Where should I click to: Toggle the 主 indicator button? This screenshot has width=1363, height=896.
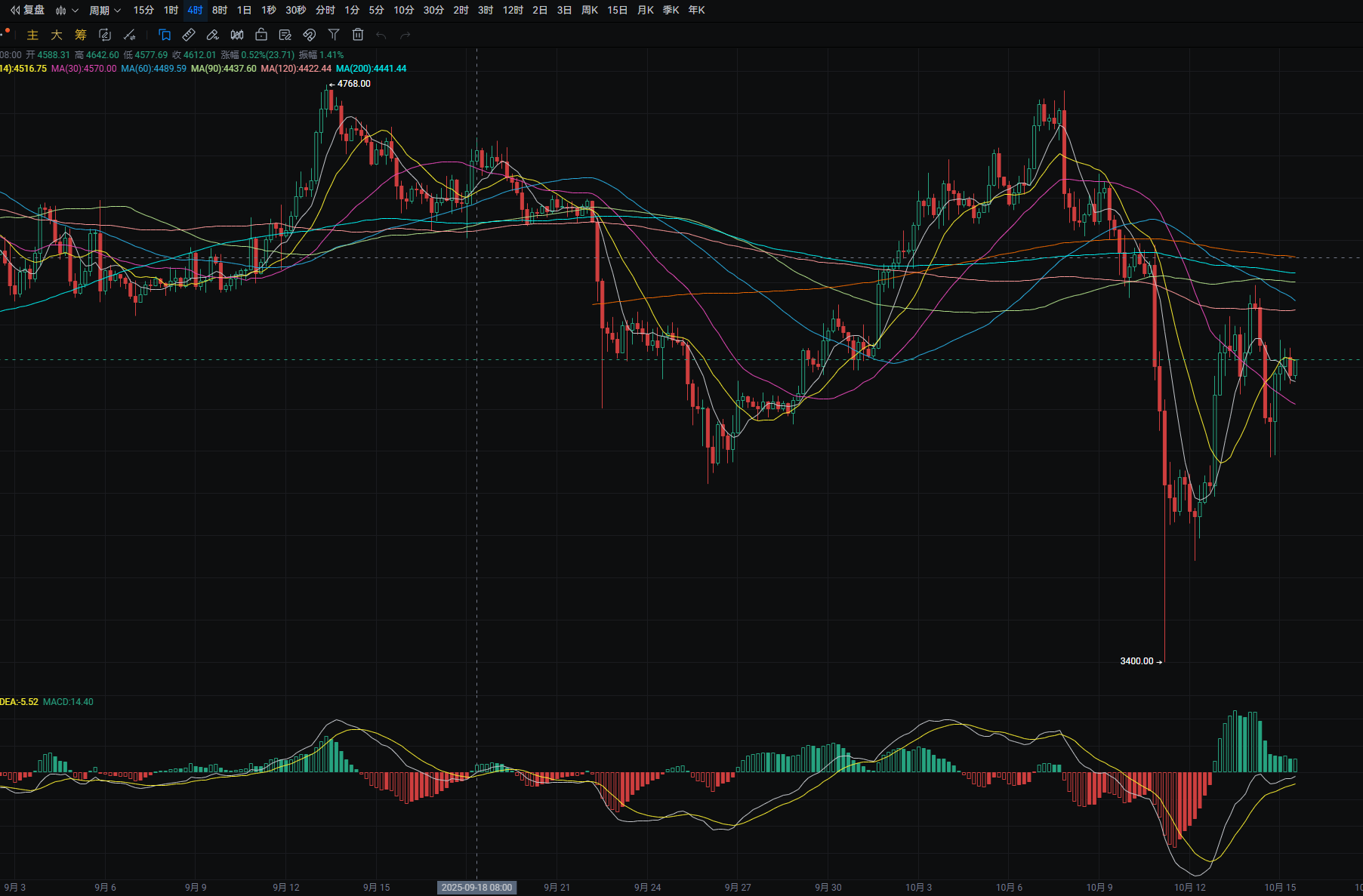coord(32,35)
